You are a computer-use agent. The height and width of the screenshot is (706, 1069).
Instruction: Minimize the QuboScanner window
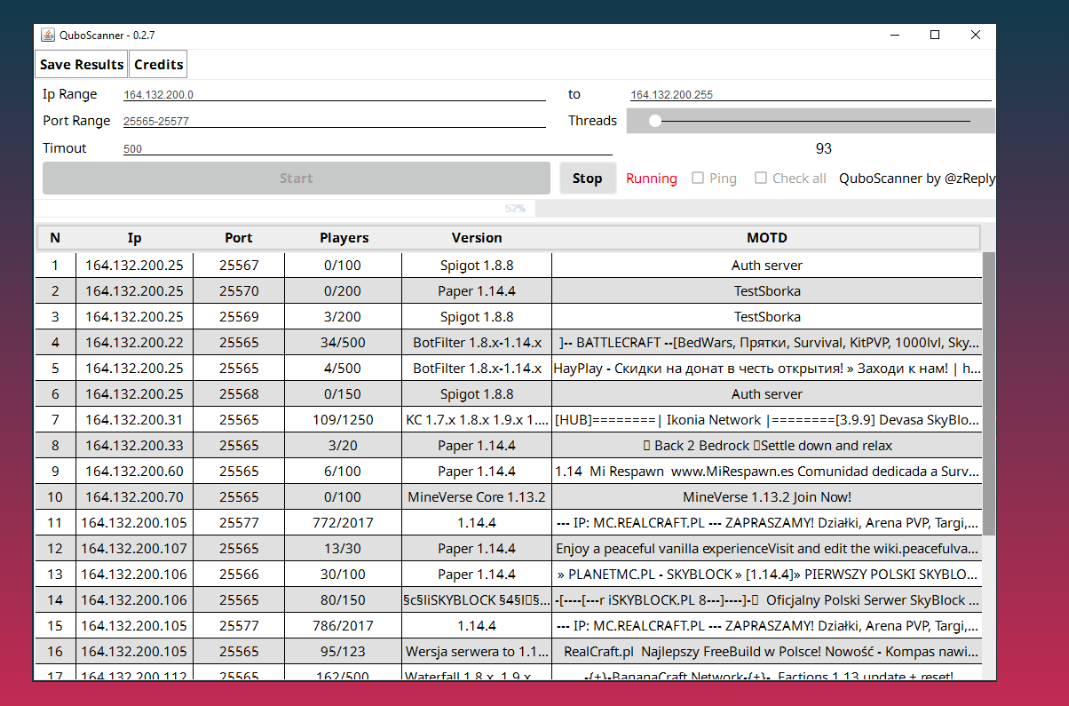point(894,35)
